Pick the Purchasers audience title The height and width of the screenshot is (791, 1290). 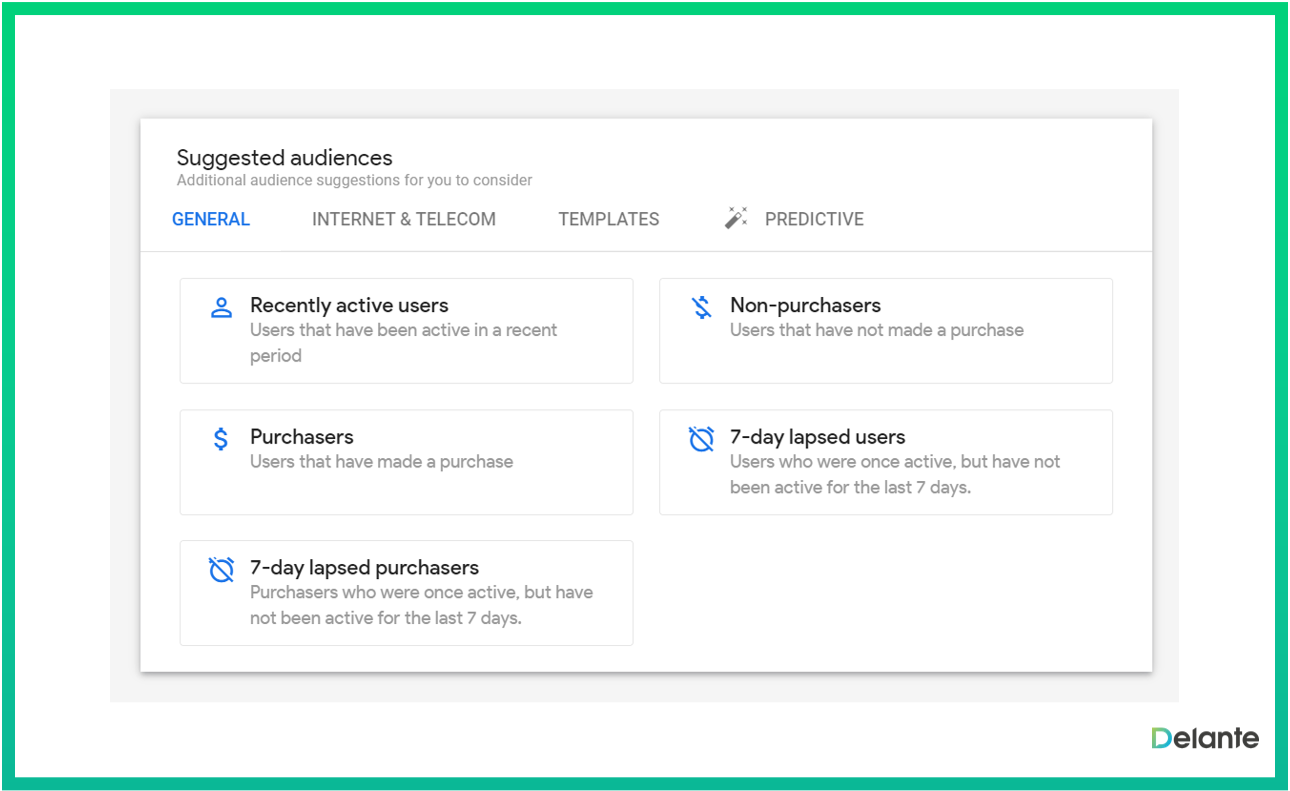(x=301, y=437)
